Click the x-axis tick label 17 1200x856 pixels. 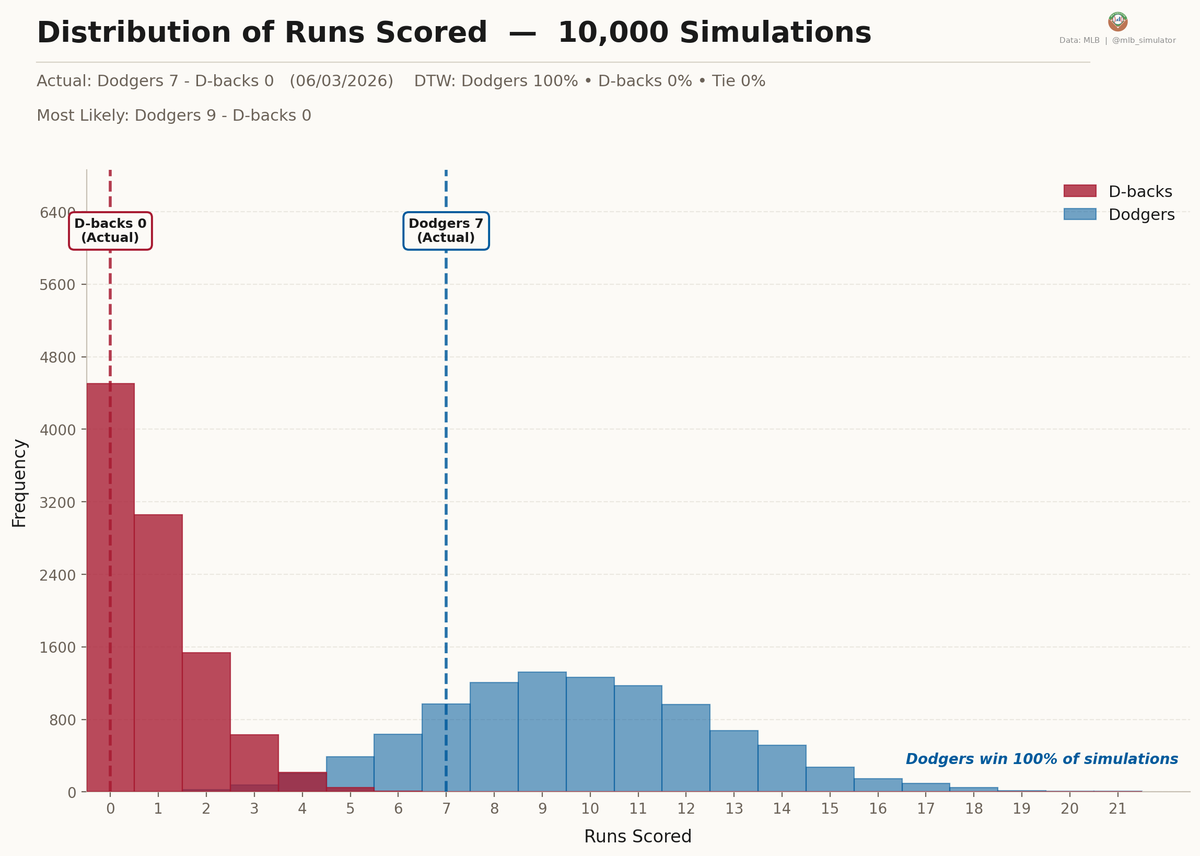(x=926, y=808)
